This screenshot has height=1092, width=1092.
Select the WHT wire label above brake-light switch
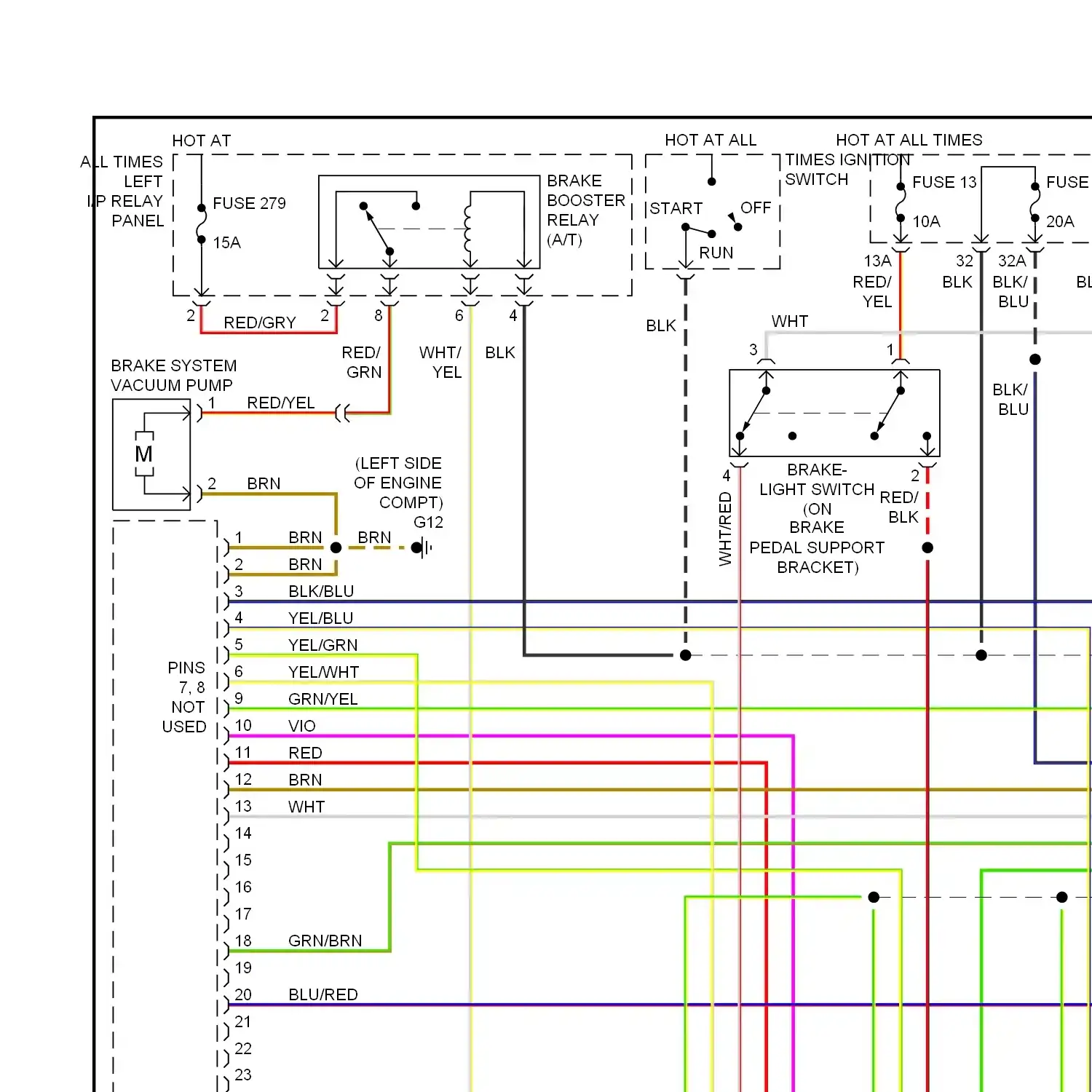790,321
